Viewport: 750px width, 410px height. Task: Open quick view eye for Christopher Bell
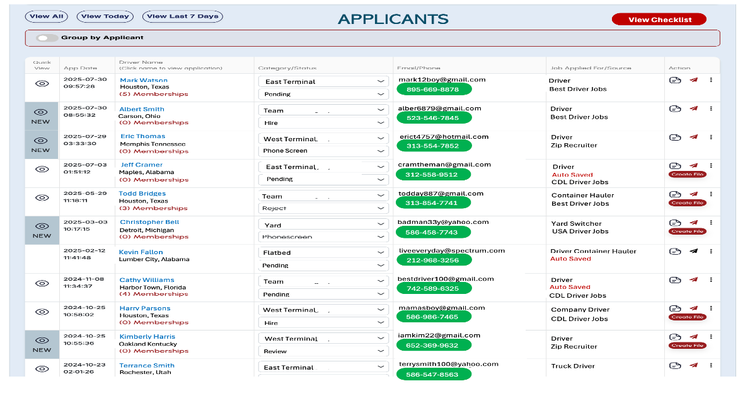42,226
